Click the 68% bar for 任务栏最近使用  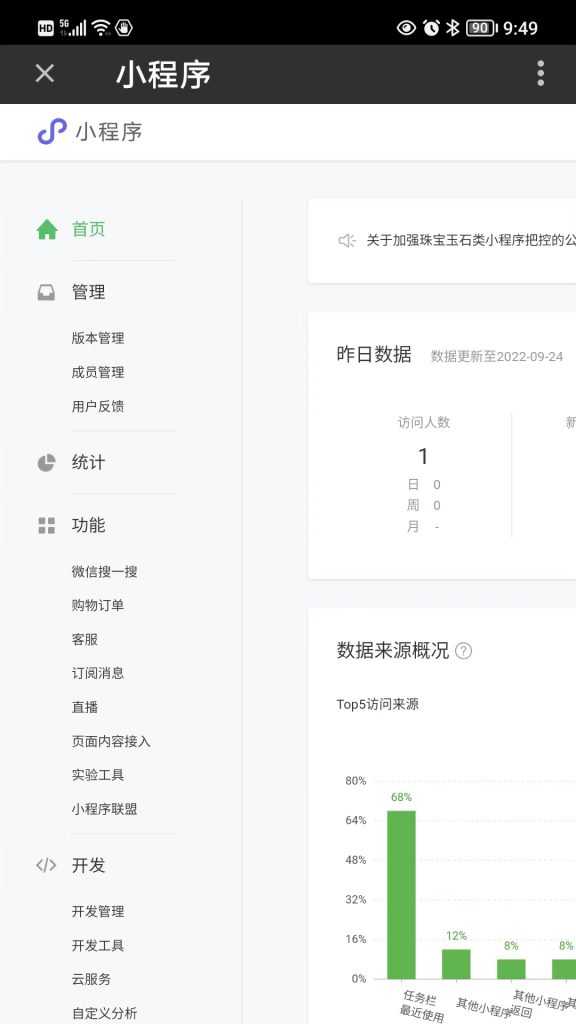pos(401,895)
